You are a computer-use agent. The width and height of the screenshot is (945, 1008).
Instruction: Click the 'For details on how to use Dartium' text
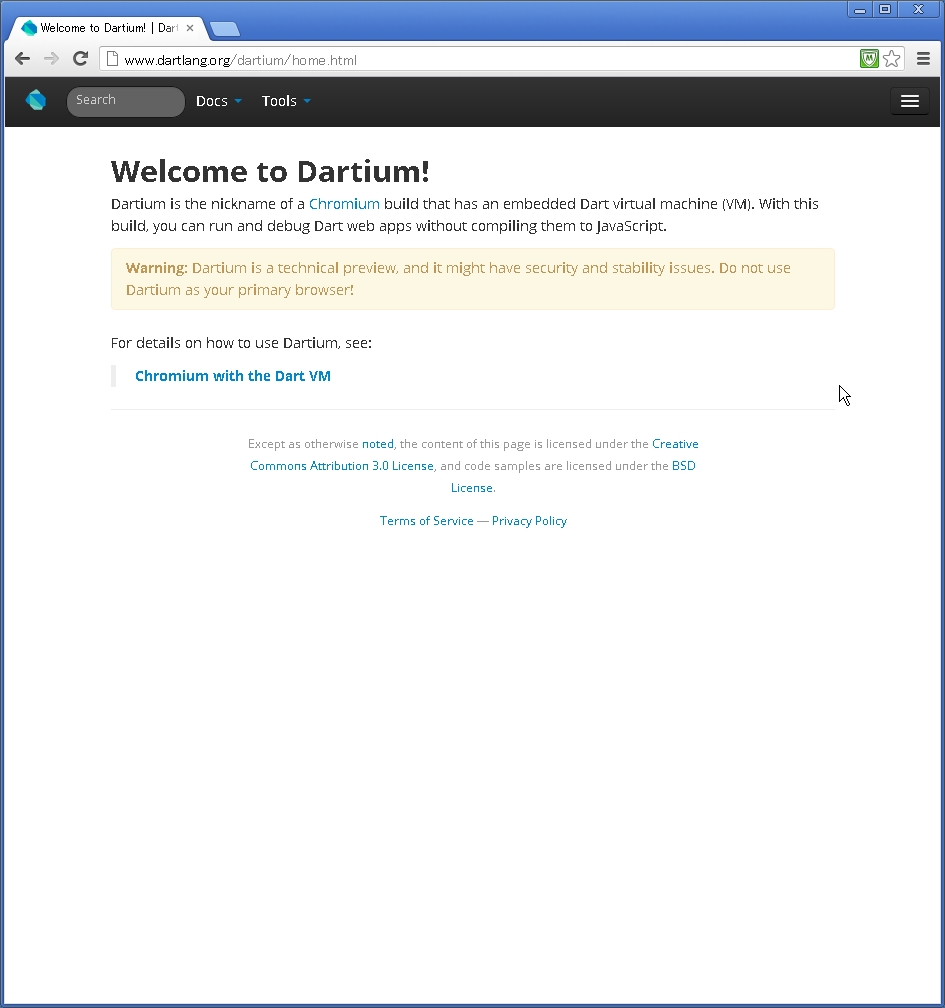[241, 343]
